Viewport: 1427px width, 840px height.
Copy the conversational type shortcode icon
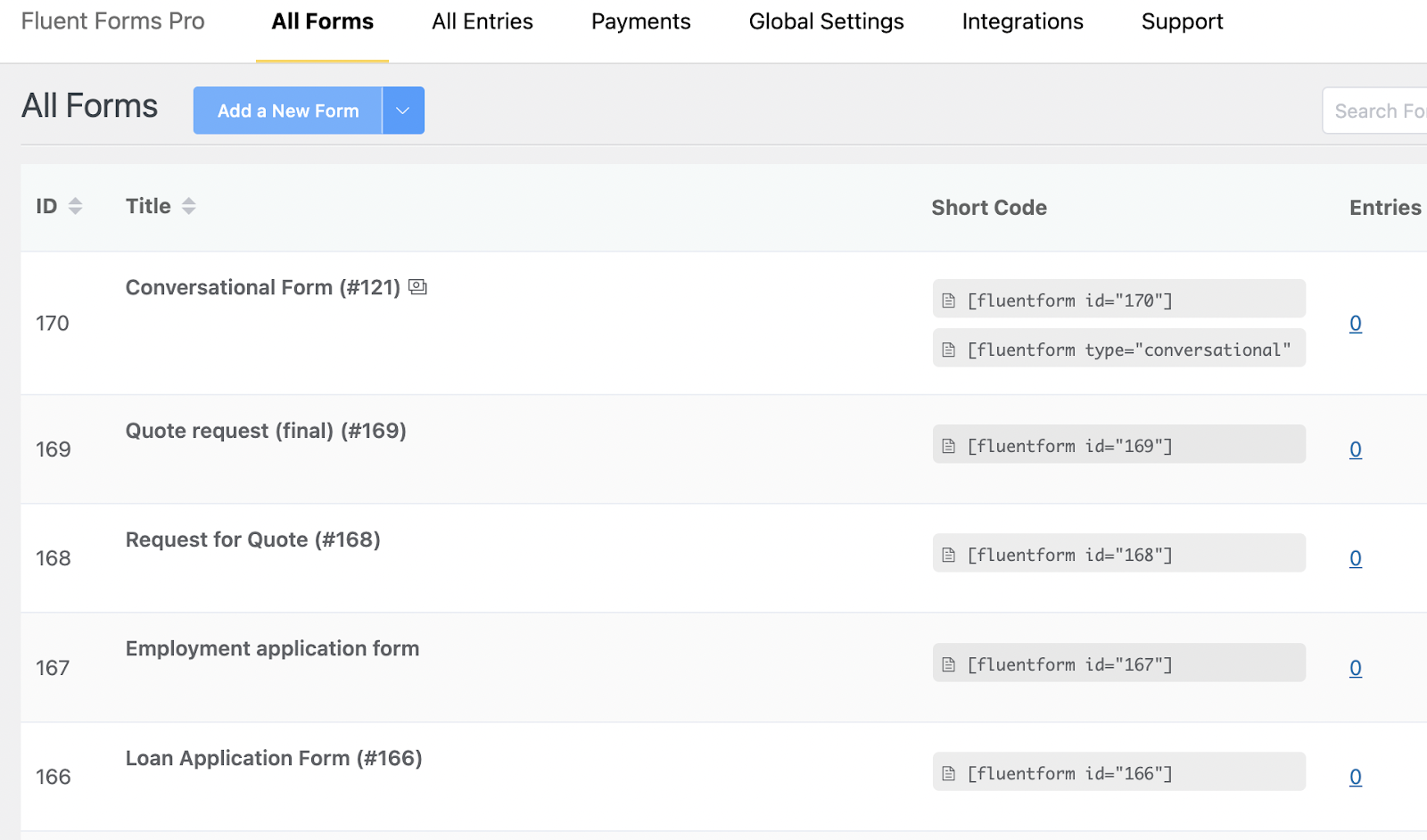coord(949,350)
